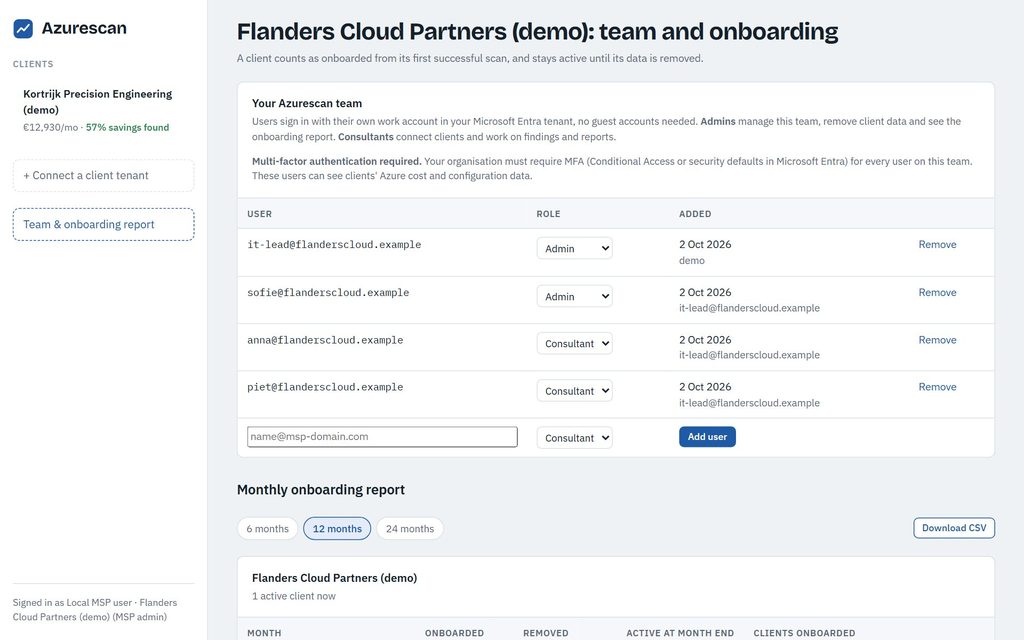Click the CLIENTS sidebar label
The image size is (1024, 640).
33,64
